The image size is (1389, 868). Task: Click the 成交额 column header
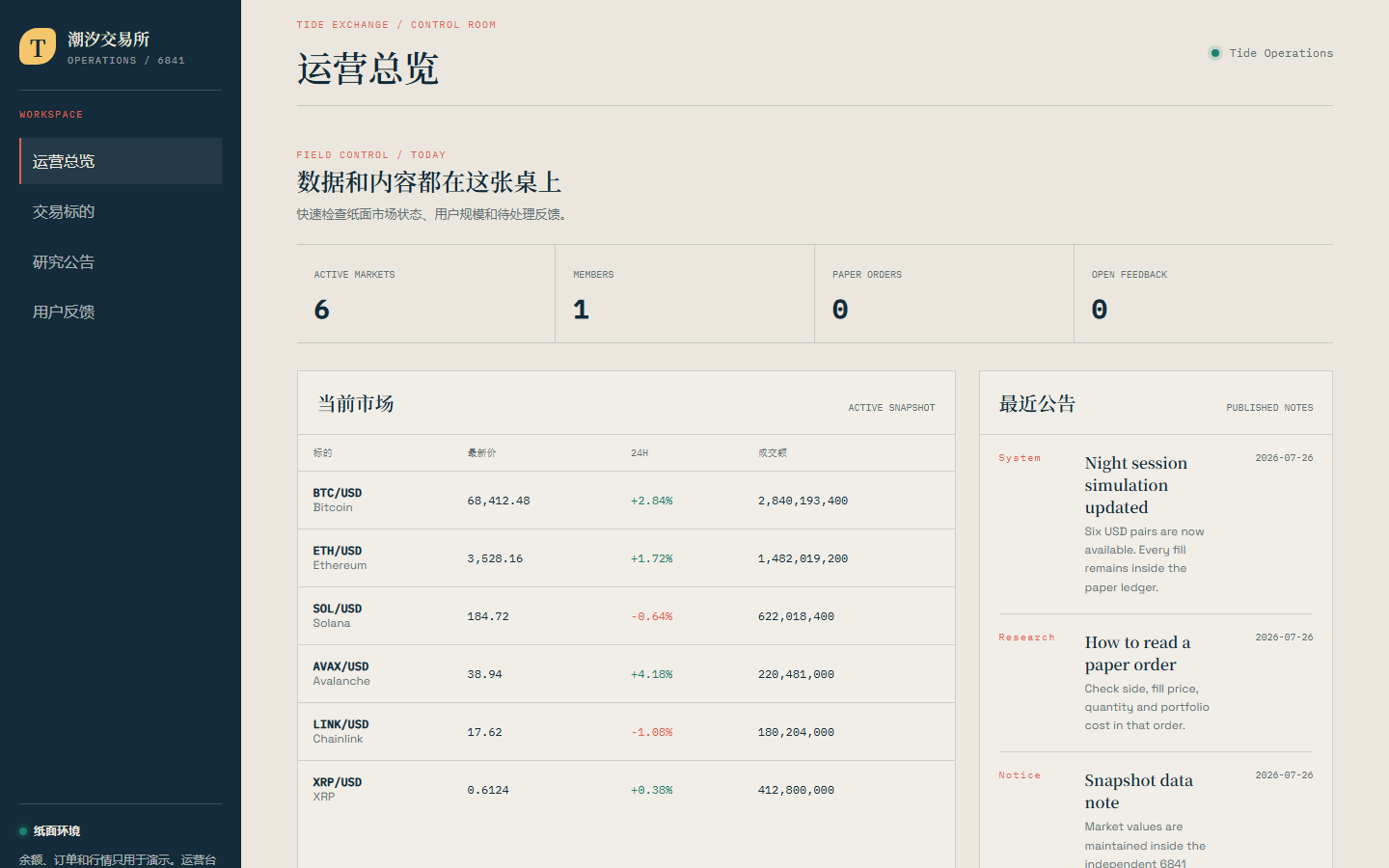773,452
